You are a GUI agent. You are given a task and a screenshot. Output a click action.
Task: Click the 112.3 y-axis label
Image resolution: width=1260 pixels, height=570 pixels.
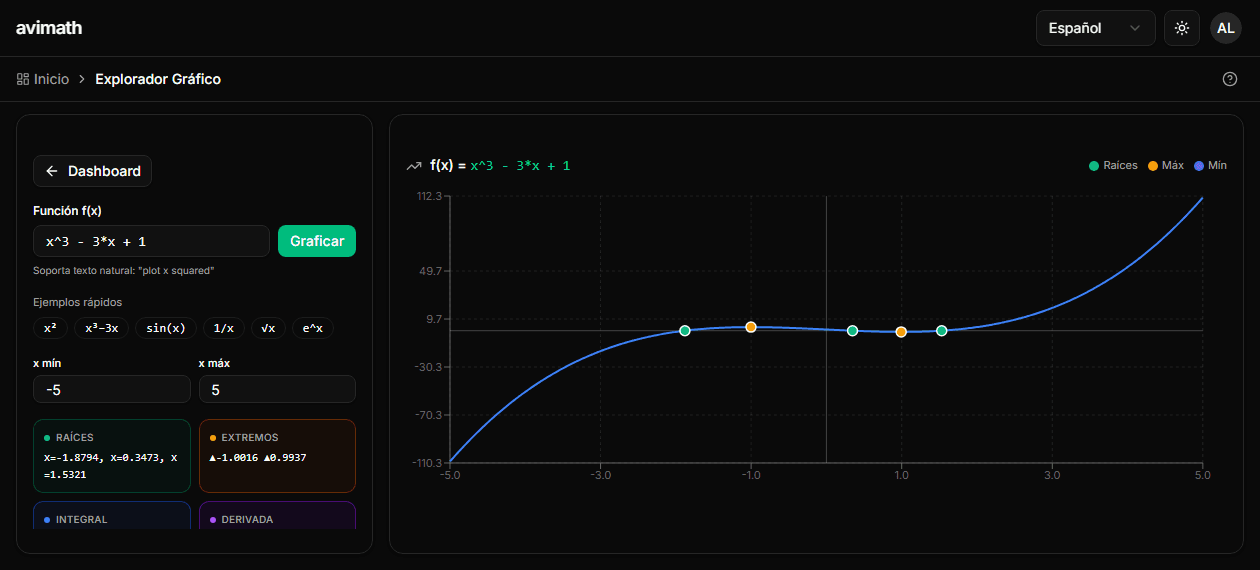[429, 196]
